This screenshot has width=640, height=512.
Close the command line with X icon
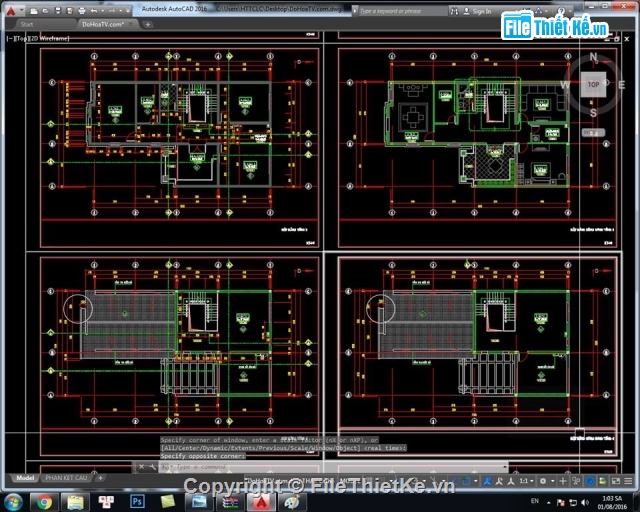pyautogui.click(x=141, y=466)
